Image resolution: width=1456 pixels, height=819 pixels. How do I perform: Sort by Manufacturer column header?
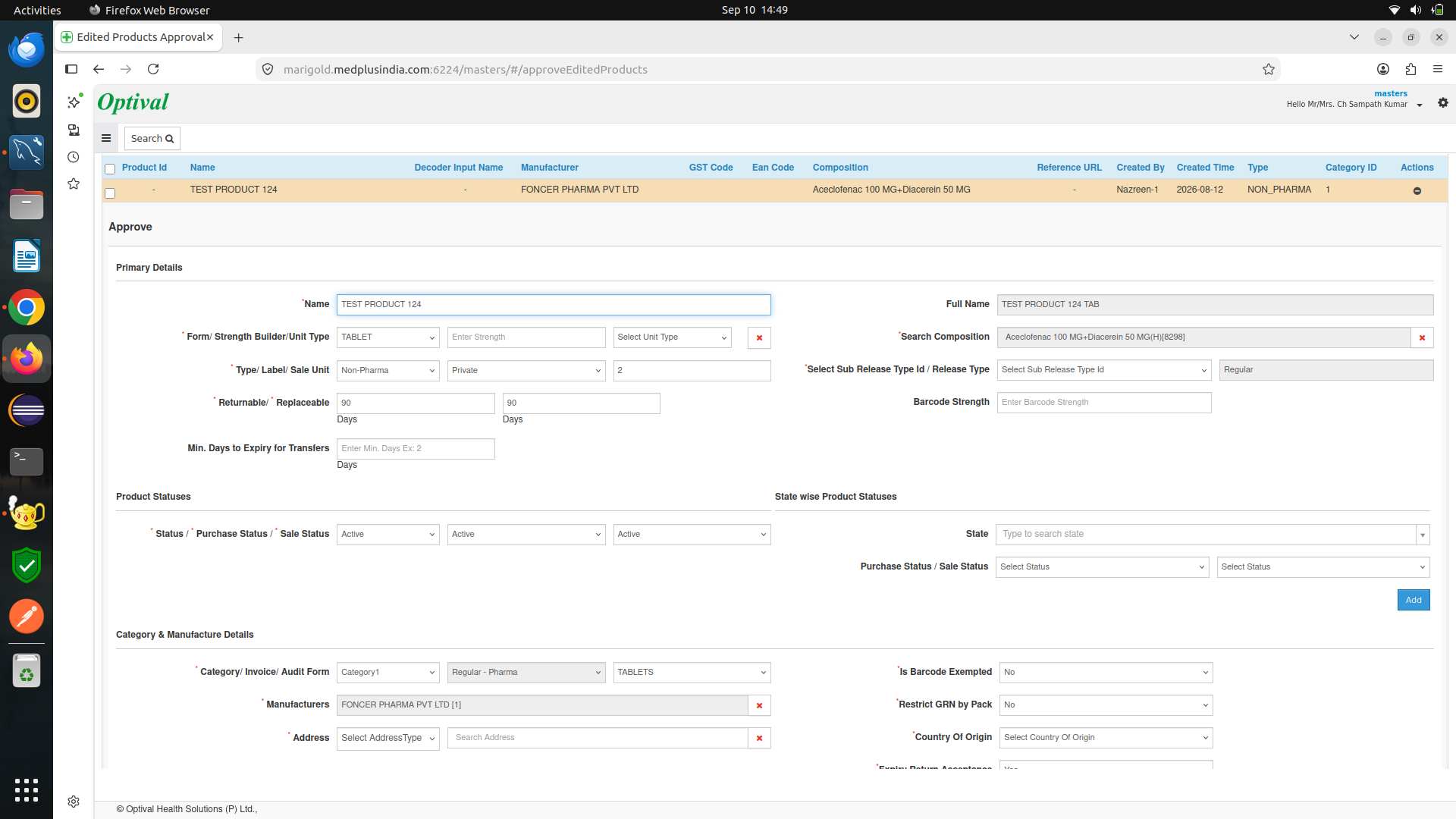[549, 168]
